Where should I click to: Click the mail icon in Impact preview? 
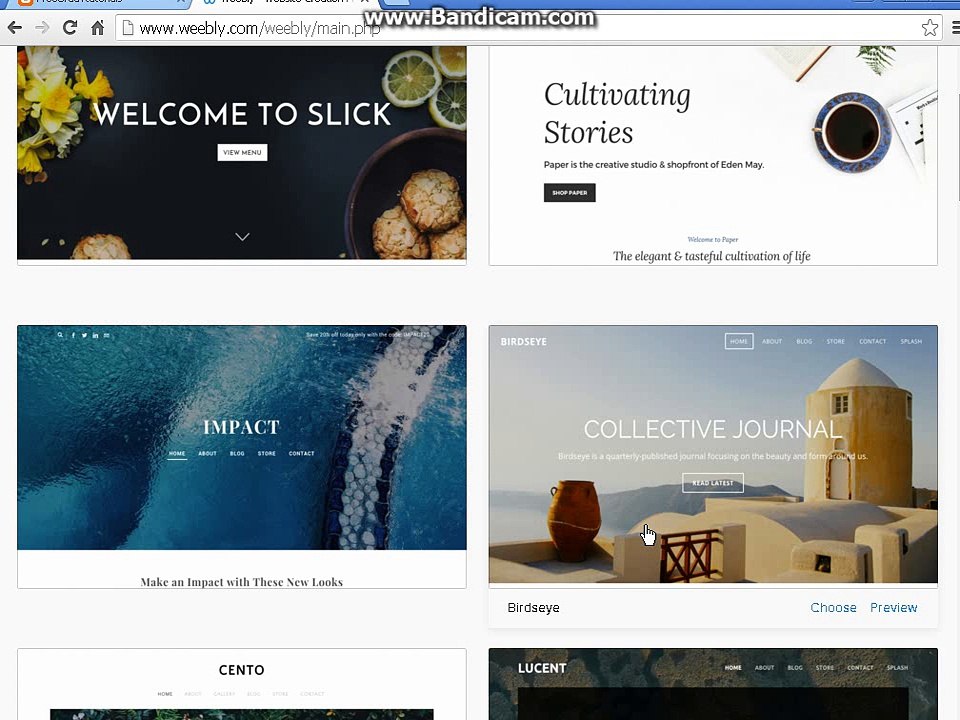[107, 335]
